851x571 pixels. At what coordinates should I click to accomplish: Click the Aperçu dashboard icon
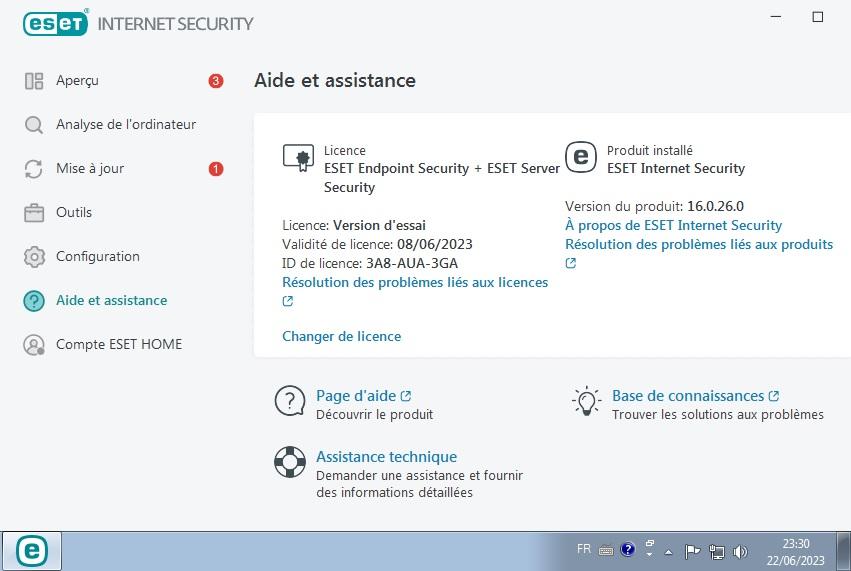click(x=34, y=81)
